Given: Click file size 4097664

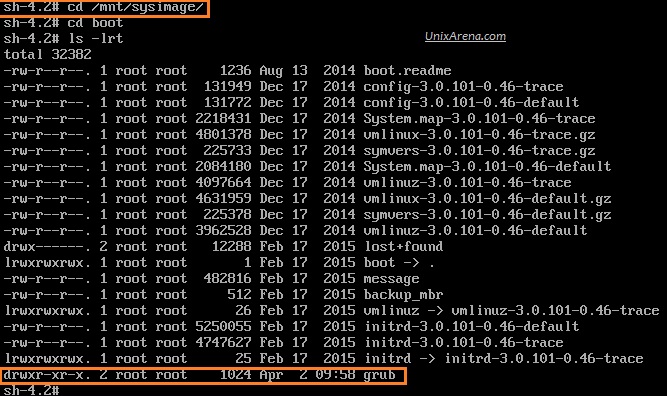Looking at the screenshot, I should coord(223,183).
